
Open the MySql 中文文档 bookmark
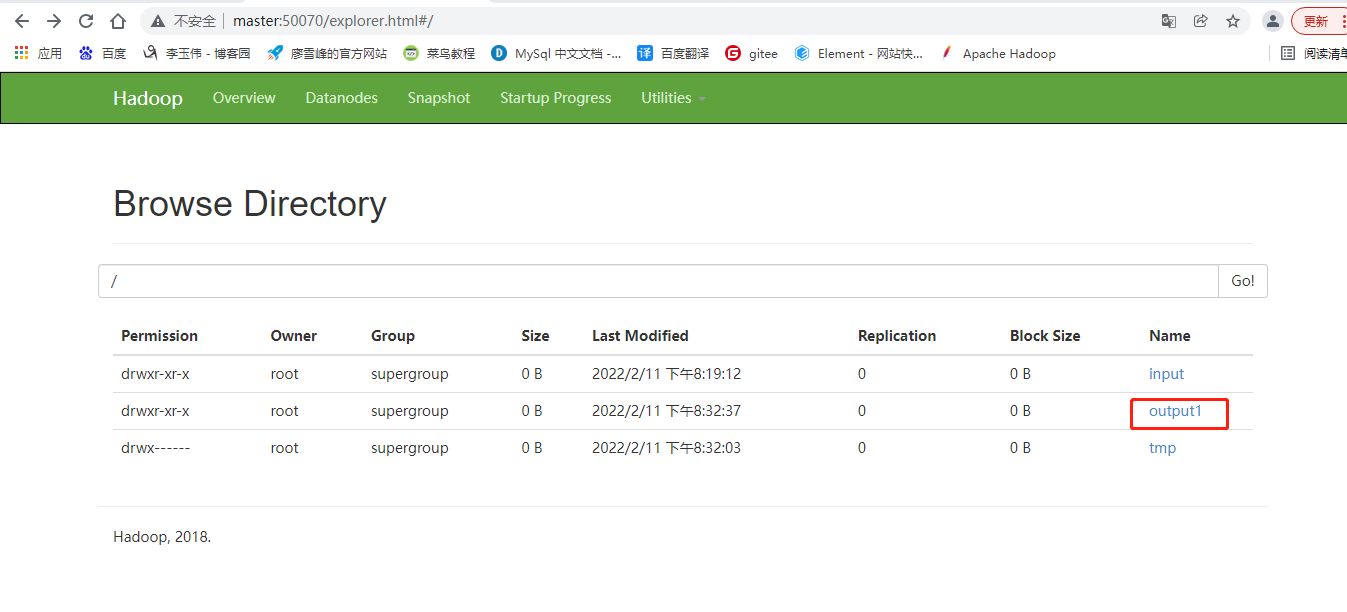pos(556,53)
